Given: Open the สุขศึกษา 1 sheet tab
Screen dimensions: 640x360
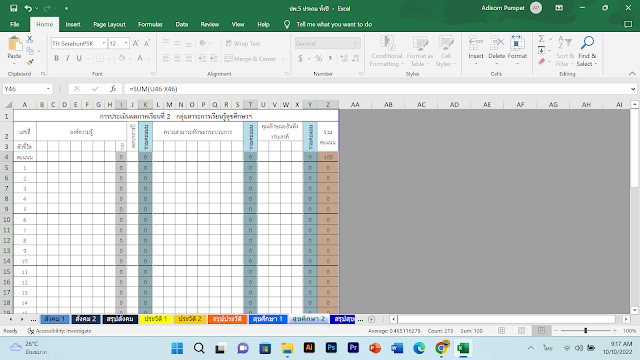Looking at the screenshot, I should pyautogui.click(x=268, y=319).
